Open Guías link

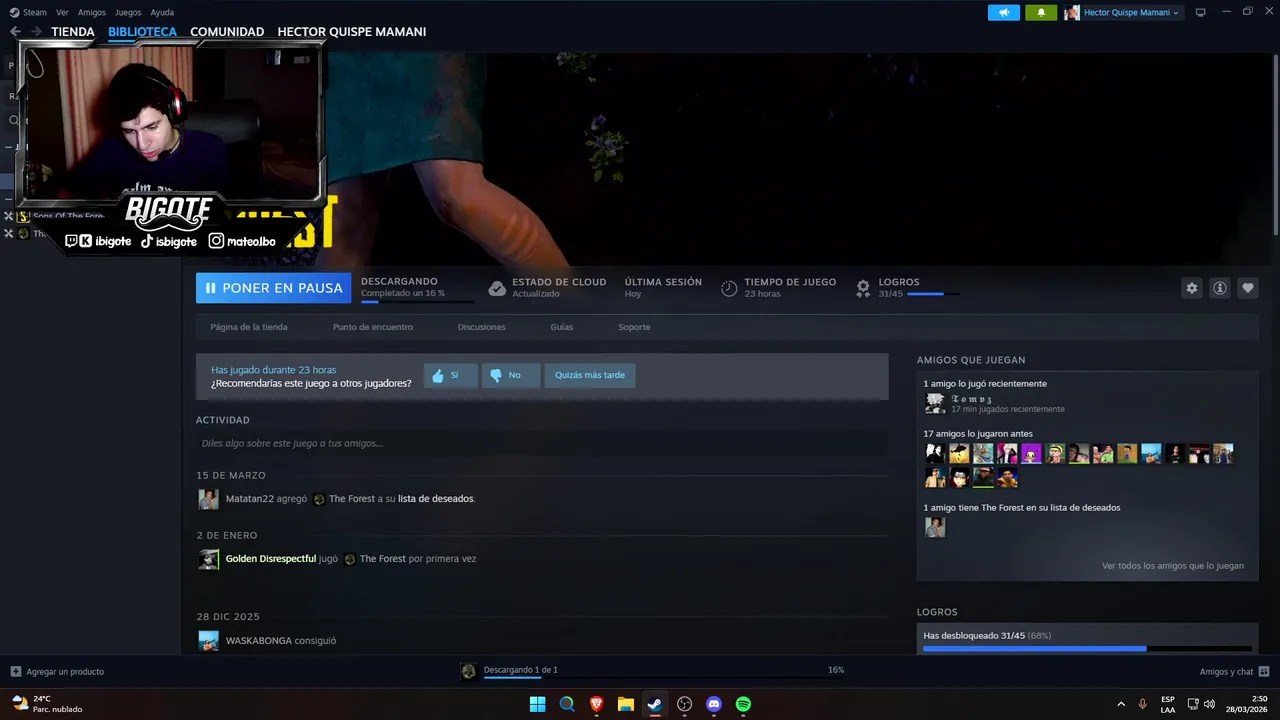(x=562, y=327)
